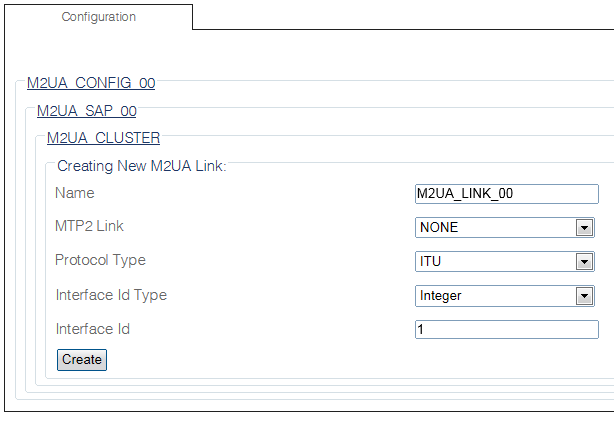Image resolution: width=614 pixels, height=422 pixels.
Task: Open the MTP2 Link combo box showing NONE
Action: tap(505, 227)
